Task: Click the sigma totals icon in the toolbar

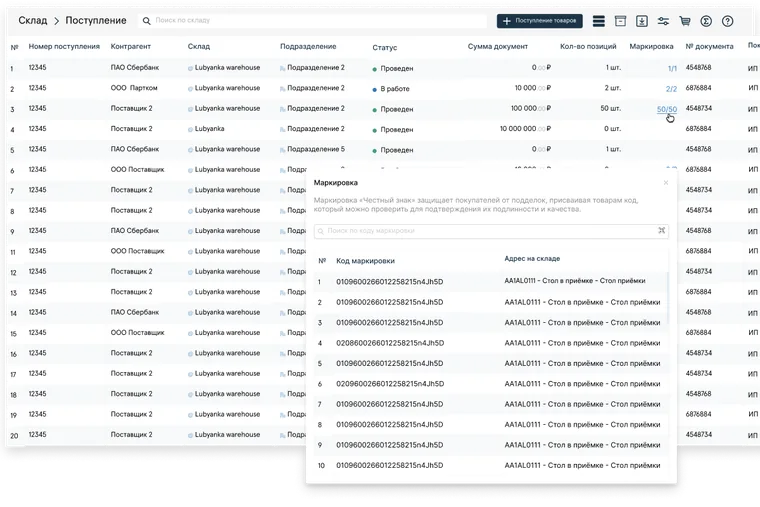Action: [706, 21]
